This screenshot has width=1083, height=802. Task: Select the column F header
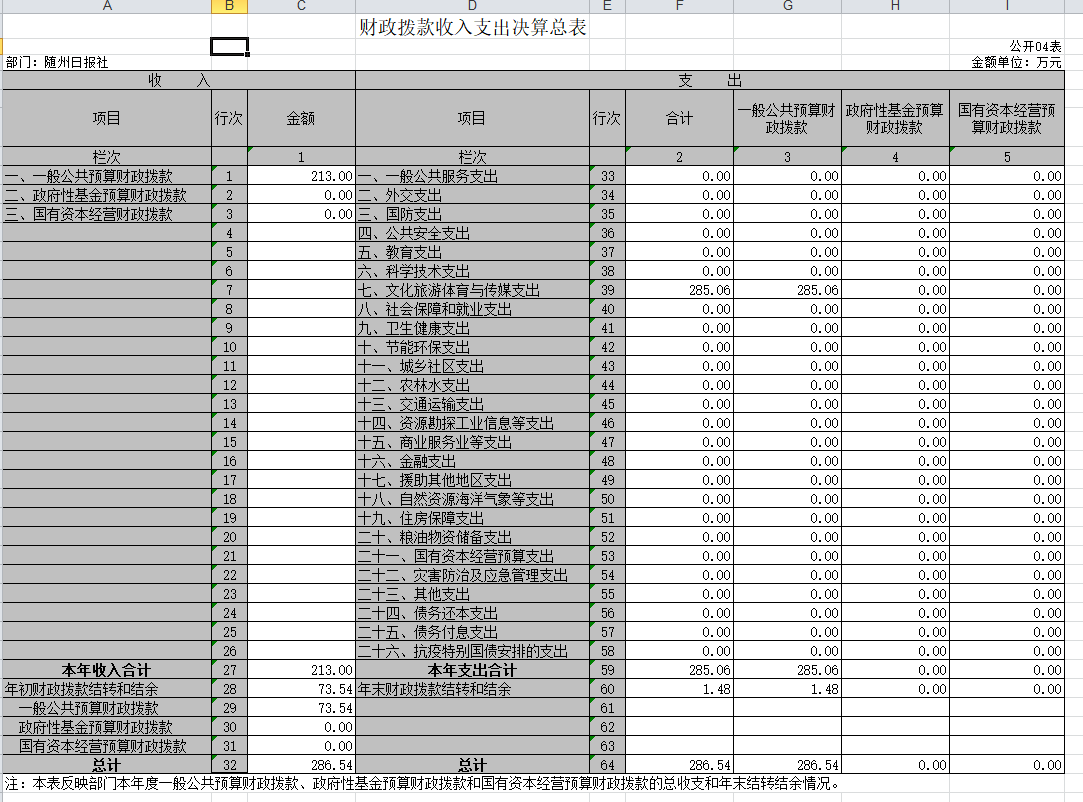(x=679, y=7)
